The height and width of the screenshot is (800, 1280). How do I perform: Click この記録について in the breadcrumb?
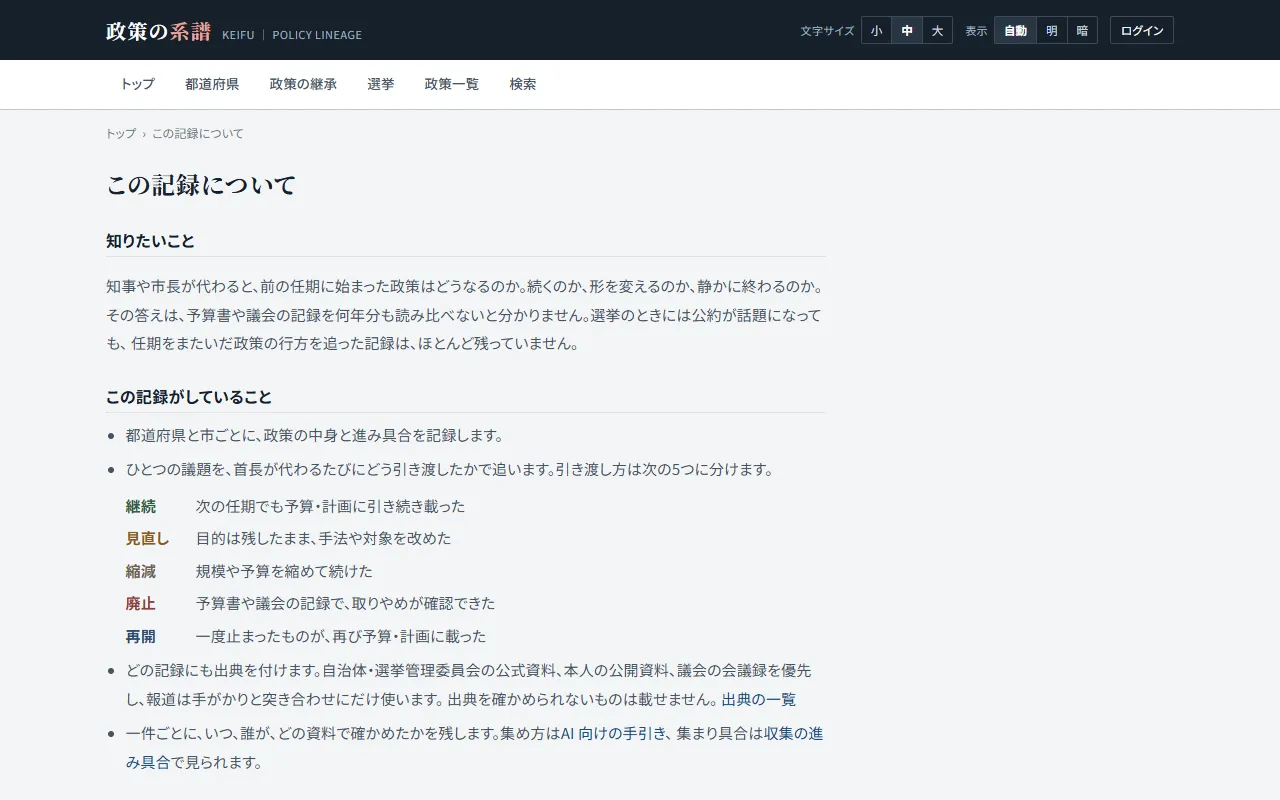pyautogui.click(x=198, y=133)
